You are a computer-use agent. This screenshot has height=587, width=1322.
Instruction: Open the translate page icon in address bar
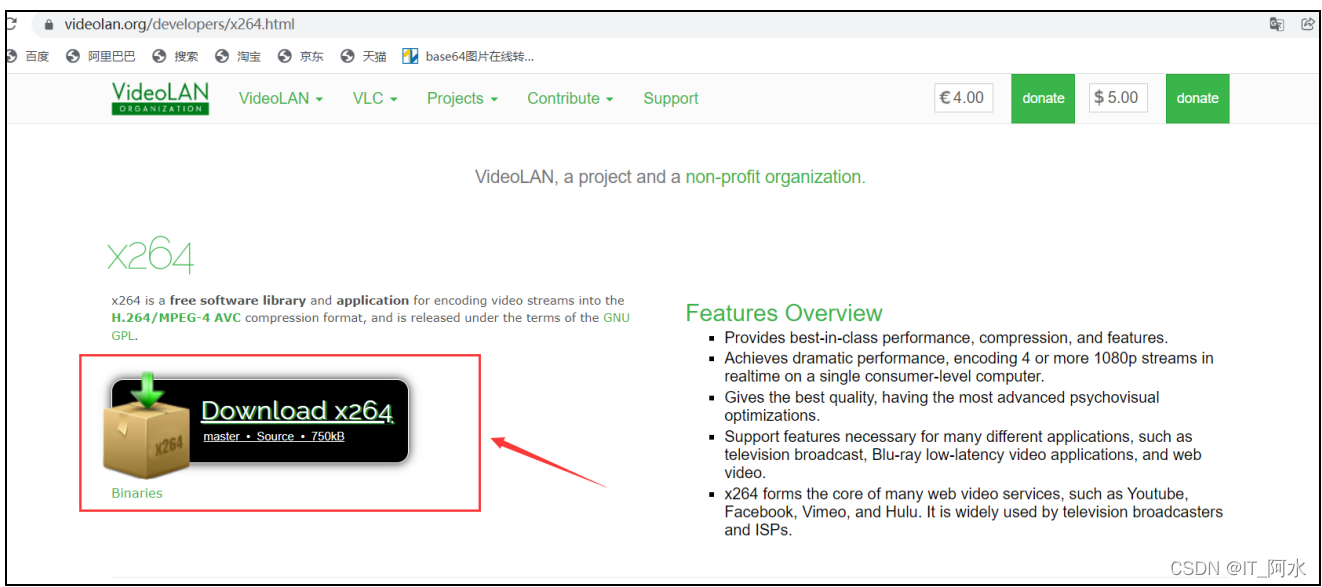coord(1277,24)
